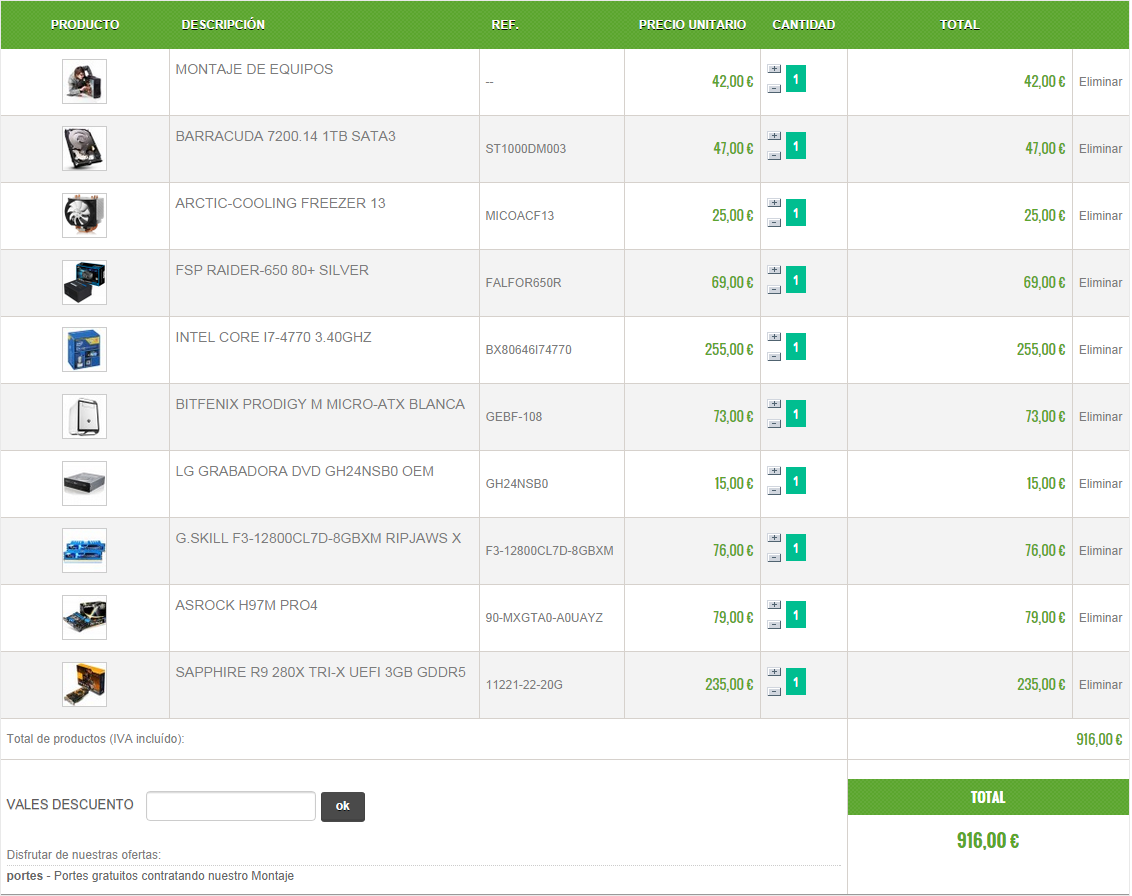Open MONTAJE DE EQUIPOS description link
The height and width of the screenshot is (896, 1132).
click(x=254, y=69)
